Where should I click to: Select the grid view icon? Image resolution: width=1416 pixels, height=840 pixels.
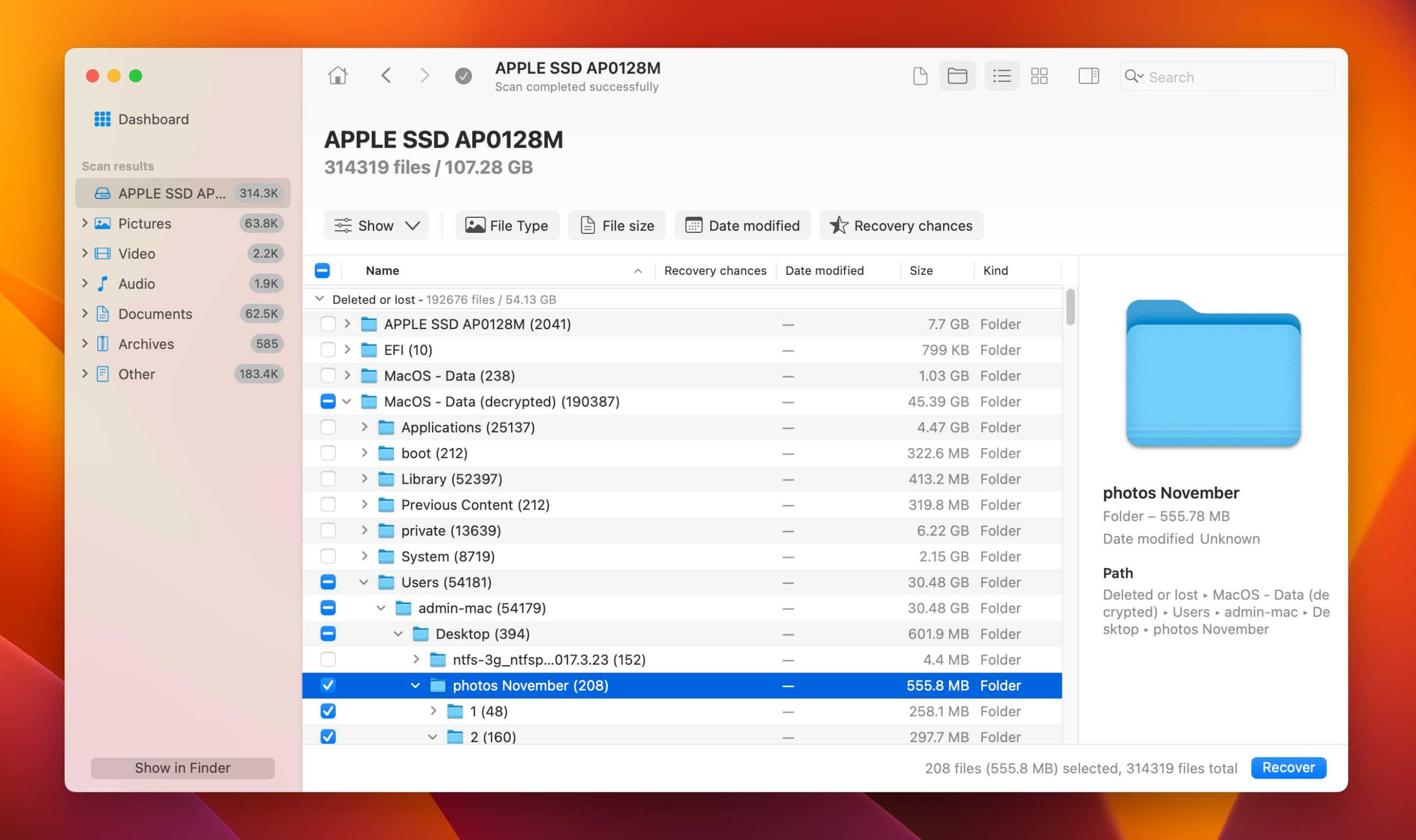[x=1039, y=76]
